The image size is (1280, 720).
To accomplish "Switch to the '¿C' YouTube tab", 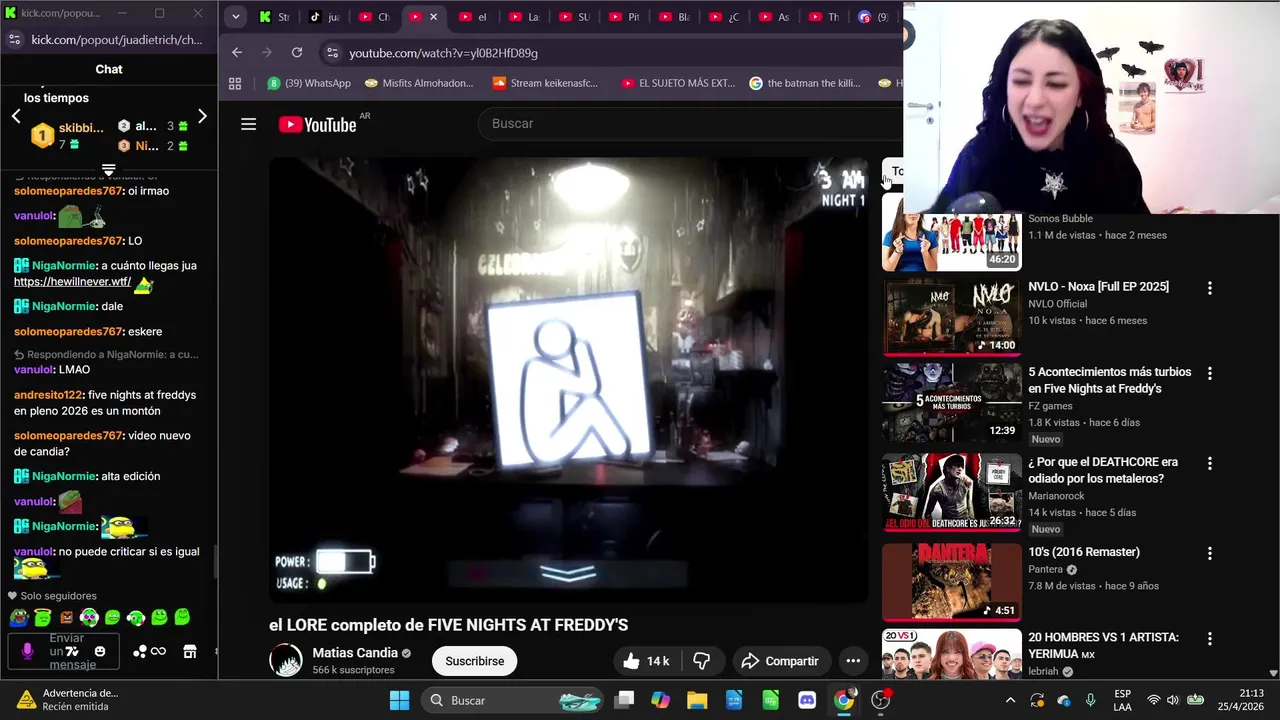I will (x=725, y=17).
